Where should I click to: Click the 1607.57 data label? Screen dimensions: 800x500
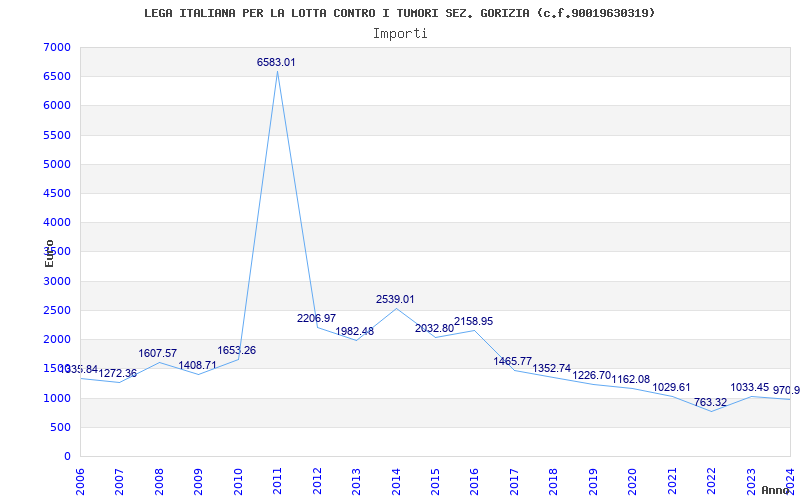coord(158,354)
